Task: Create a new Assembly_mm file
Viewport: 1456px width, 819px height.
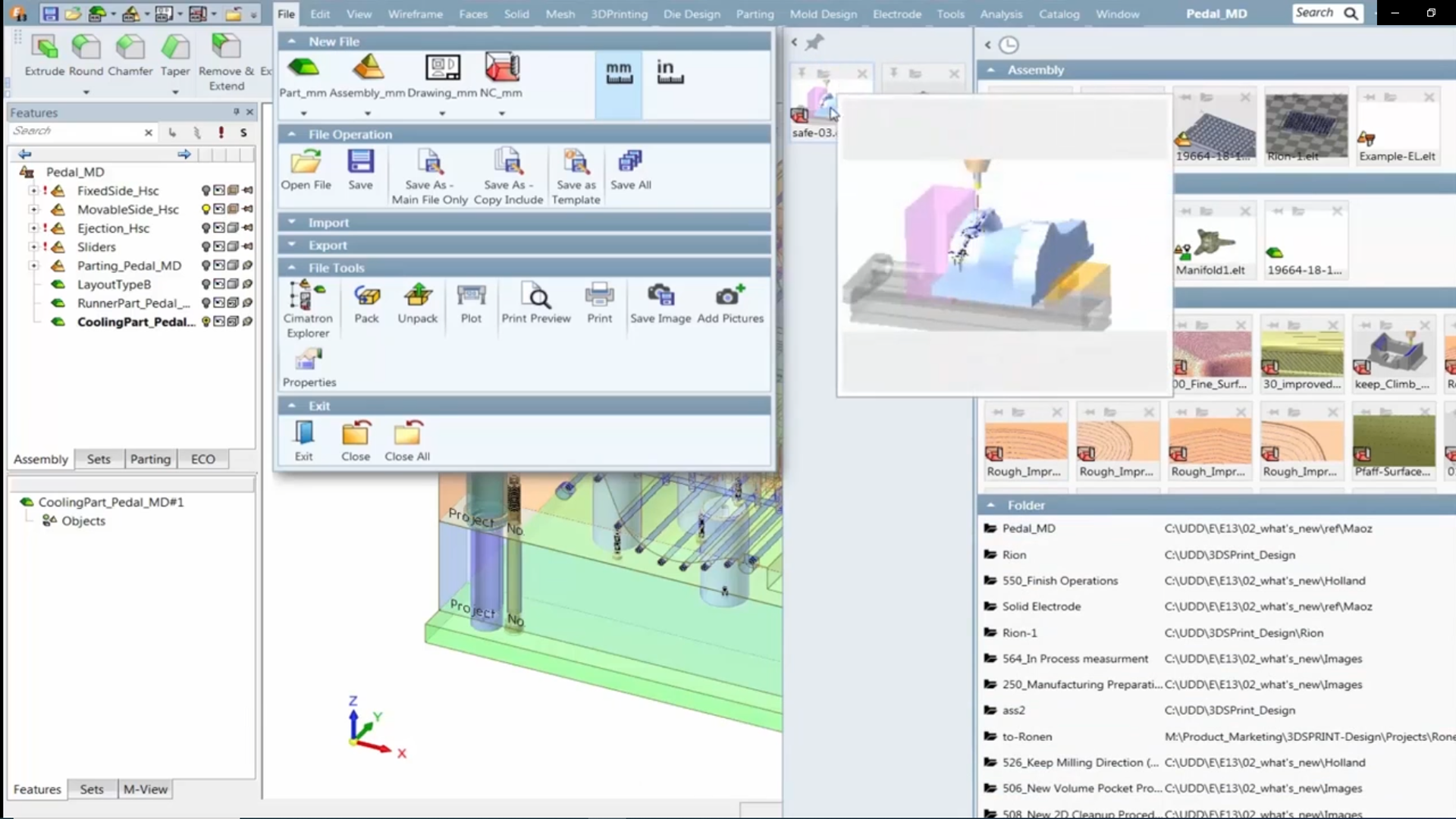Action: click(x=368, y=76)
